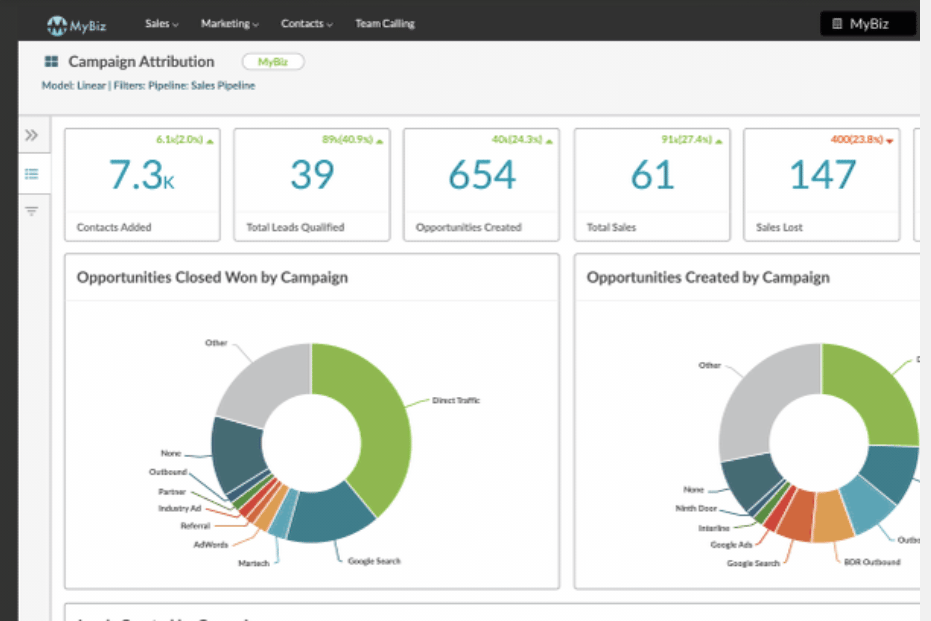Open the dashboard list icon in the sidebar
The width and height of the screenshot is (931, 621).
[32, 172]
